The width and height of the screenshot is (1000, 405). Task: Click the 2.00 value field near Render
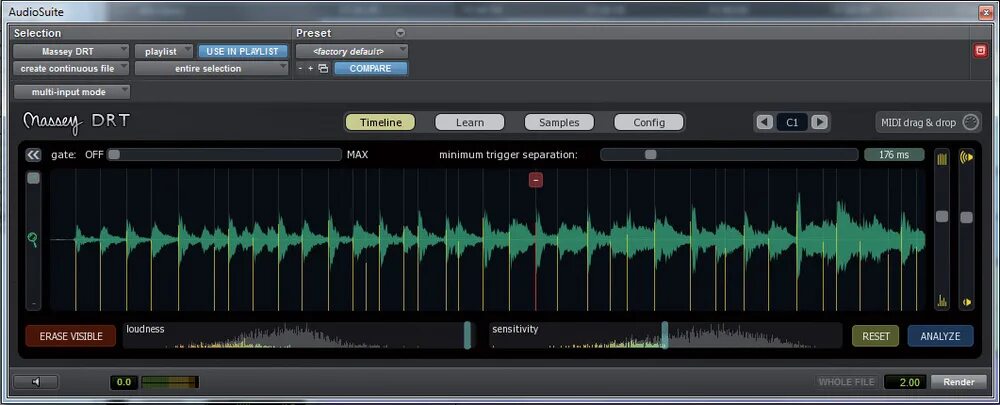click(905, 382)
